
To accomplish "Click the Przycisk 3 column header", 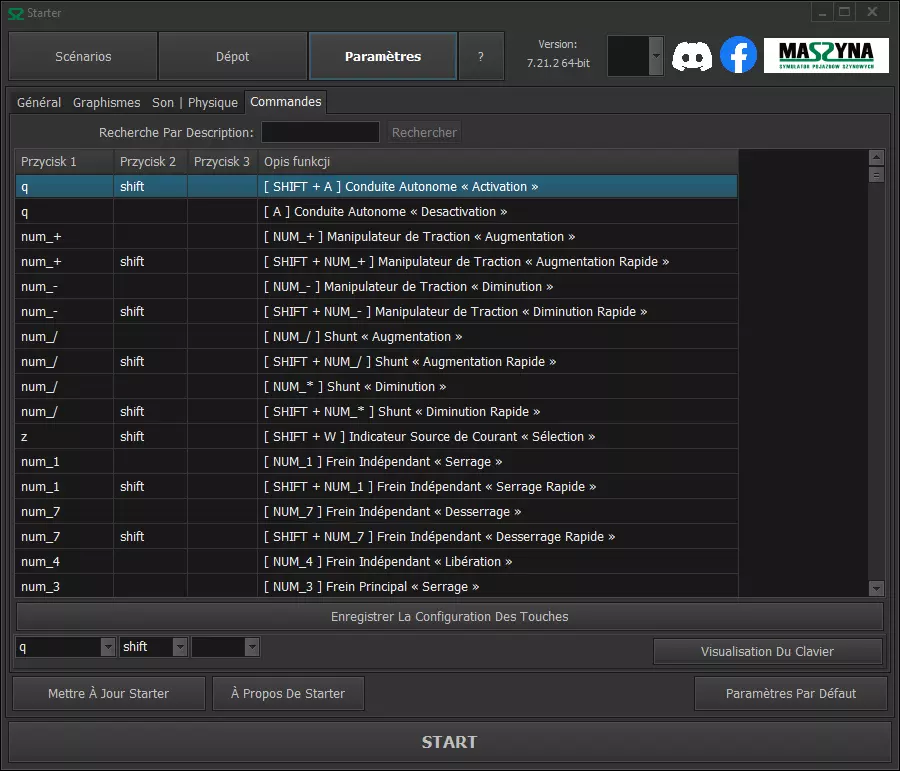I will pyautogui.click(x=222, y=162).
